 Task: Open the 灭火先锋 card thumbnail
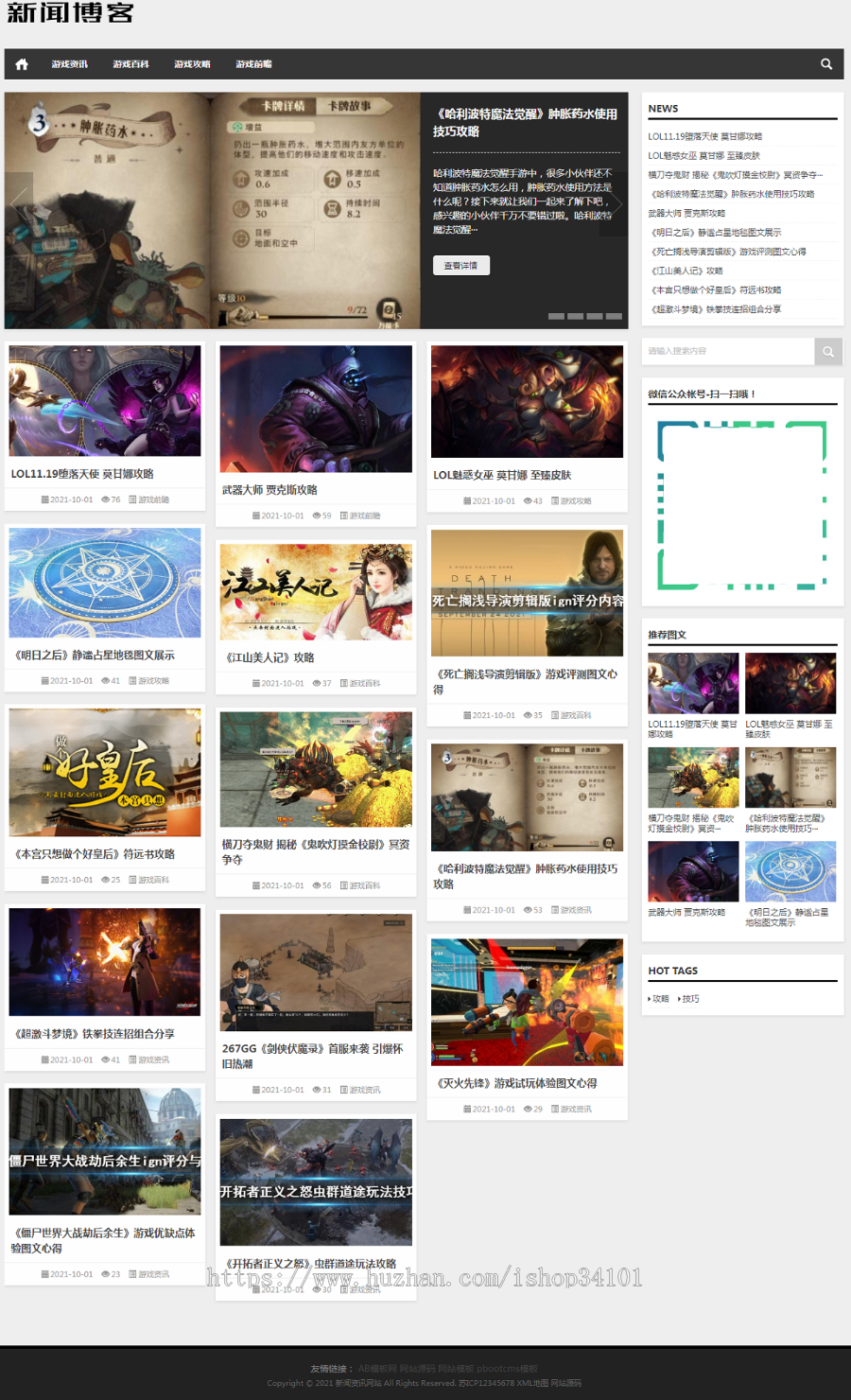click(527, 1003)
